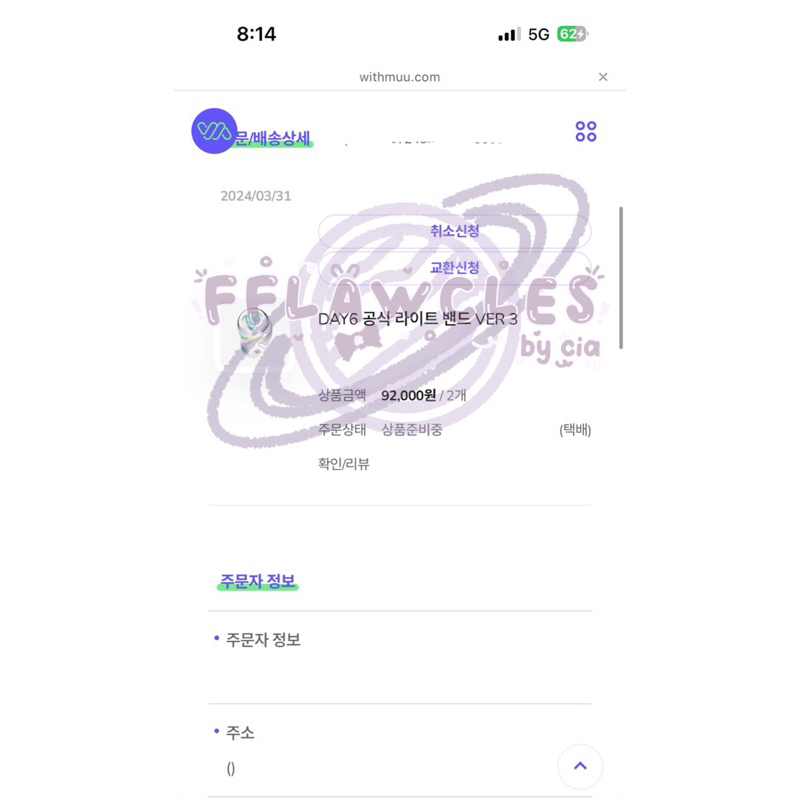Tap the 8:14 clock in status bar
800x800 pixels.
click(x=256, y=34)
